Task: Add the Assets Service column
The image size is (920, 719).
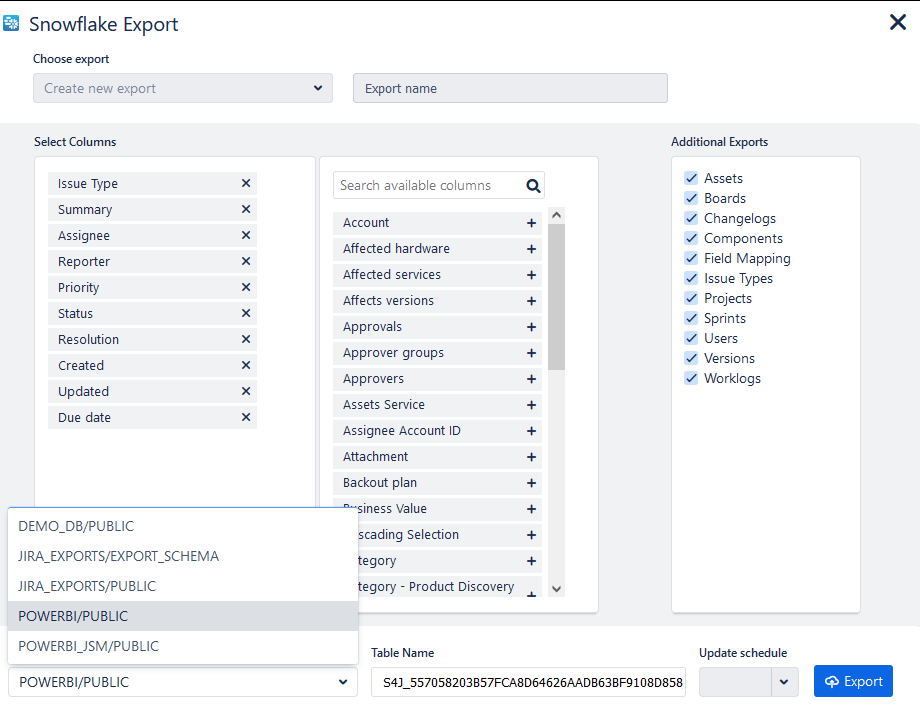Action: click(531, 405)
